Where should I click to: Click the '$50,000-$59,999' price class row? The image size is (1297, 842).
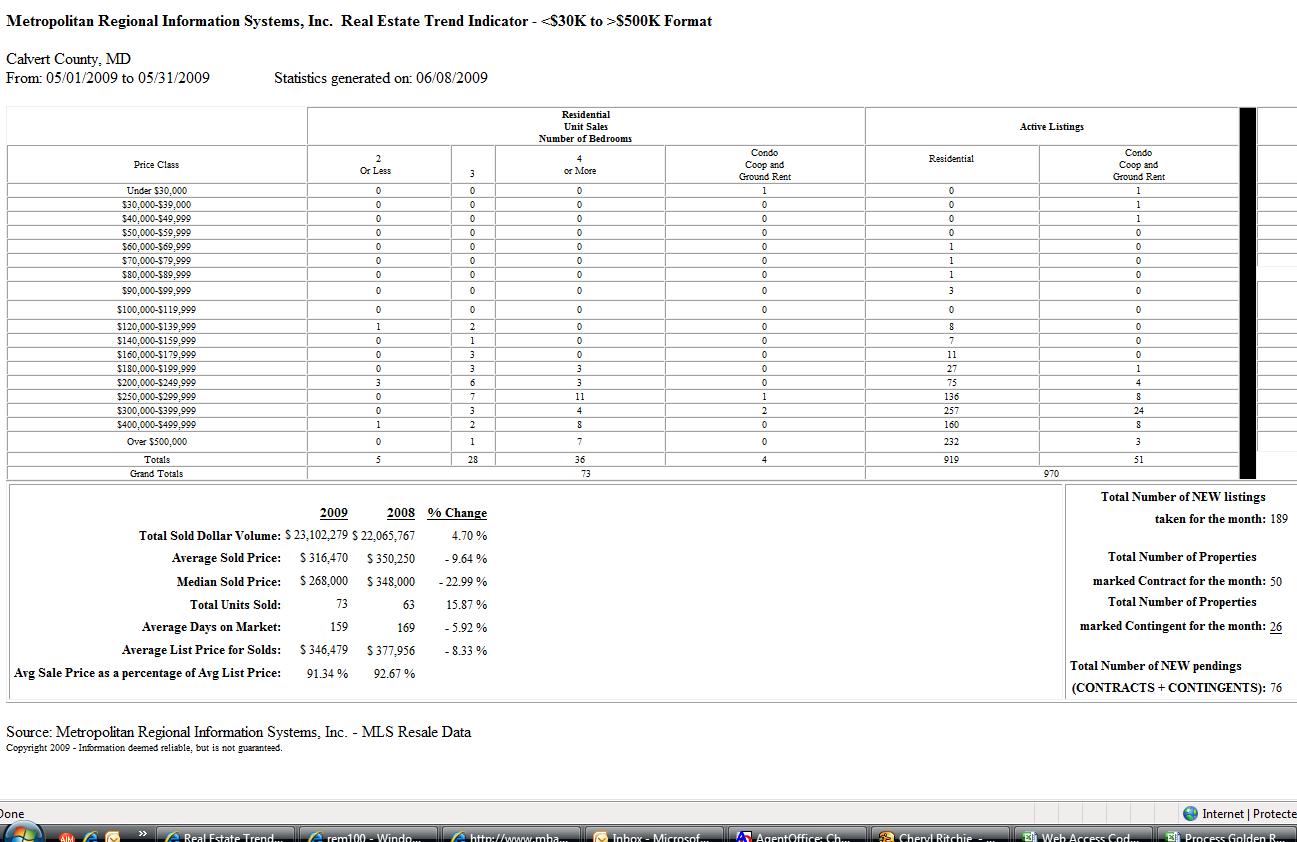pos(157,232)
